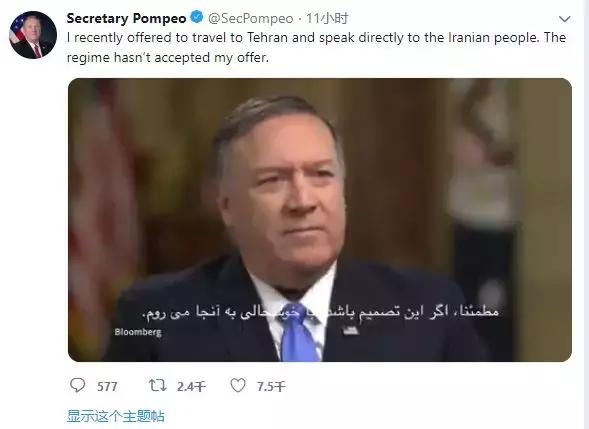Screen dimensions: 589x429
Task: Click the blue verified badge
Action: coord(197,17)
